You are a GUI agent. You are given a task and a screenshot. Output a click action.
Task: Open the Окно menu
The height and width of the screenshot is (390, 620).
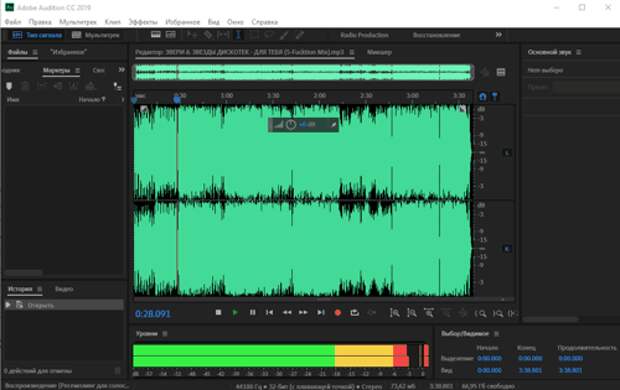pyautogui.click(x=235, y=22)
